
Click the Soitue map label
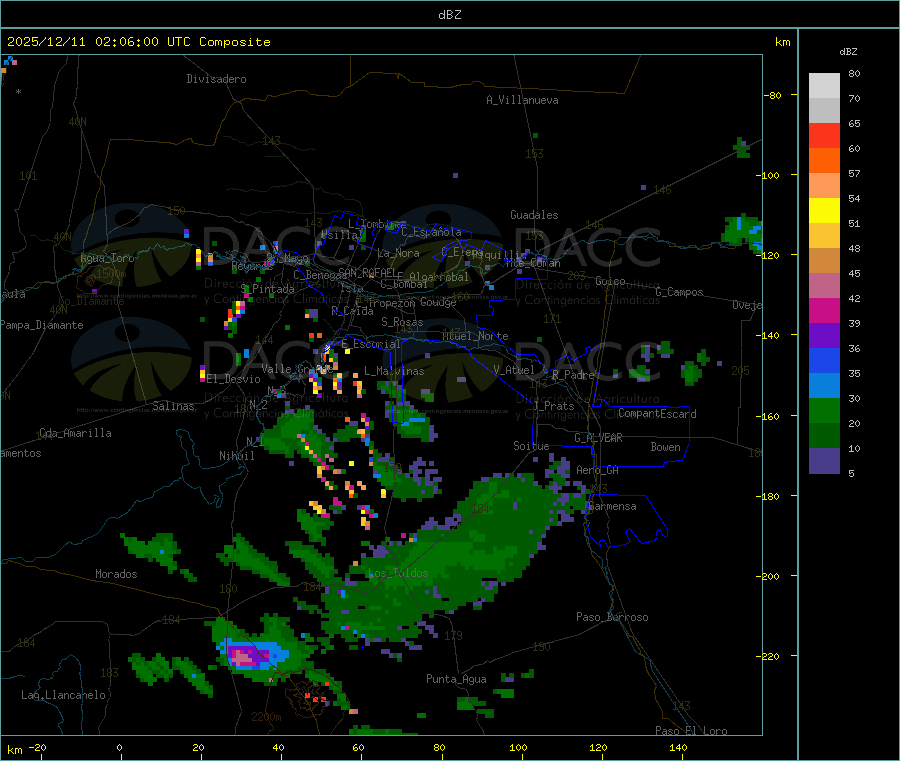point(531,446)
